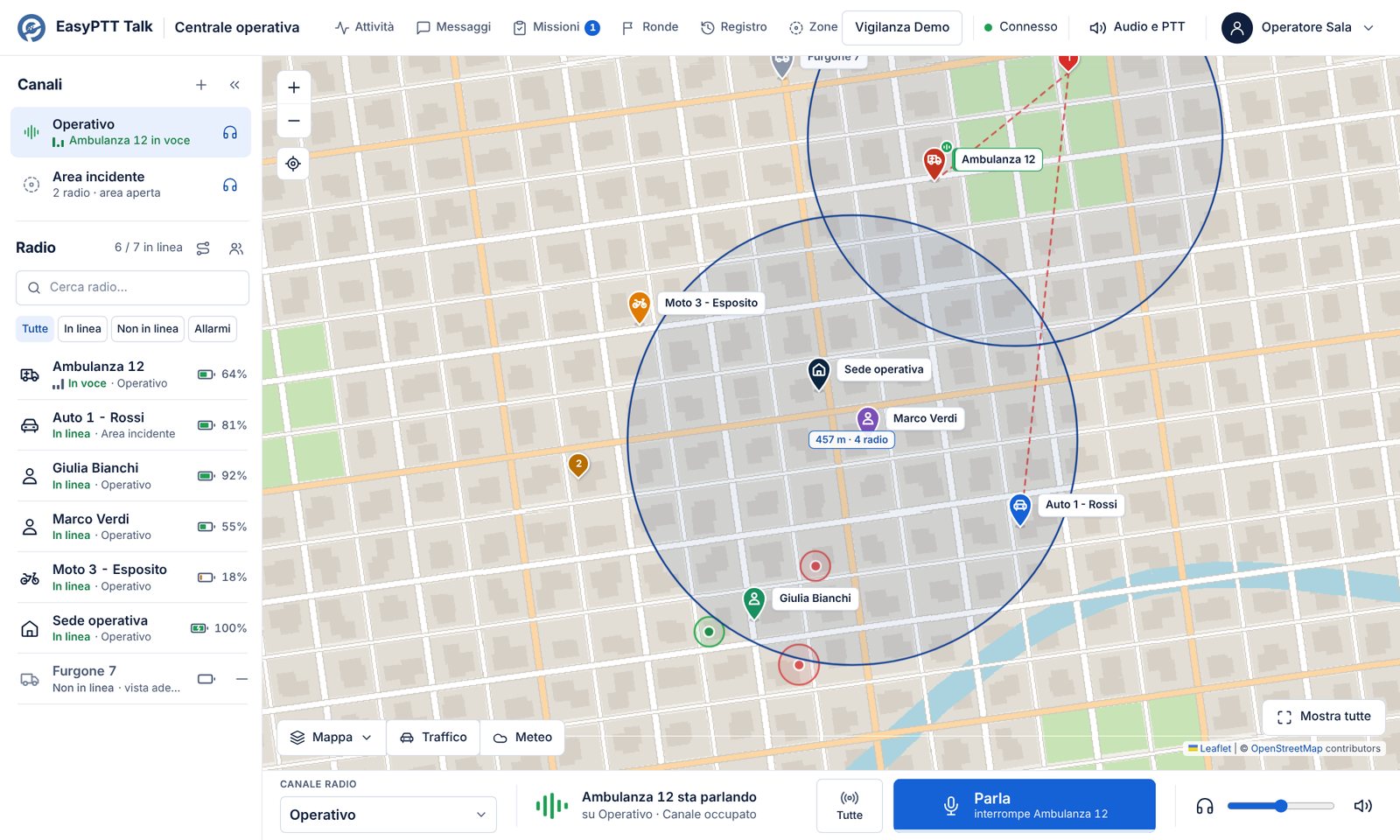Click Giulia Bianchi's green map marker
This screenshot has width=1400, height=840.
tap(754, 602)
